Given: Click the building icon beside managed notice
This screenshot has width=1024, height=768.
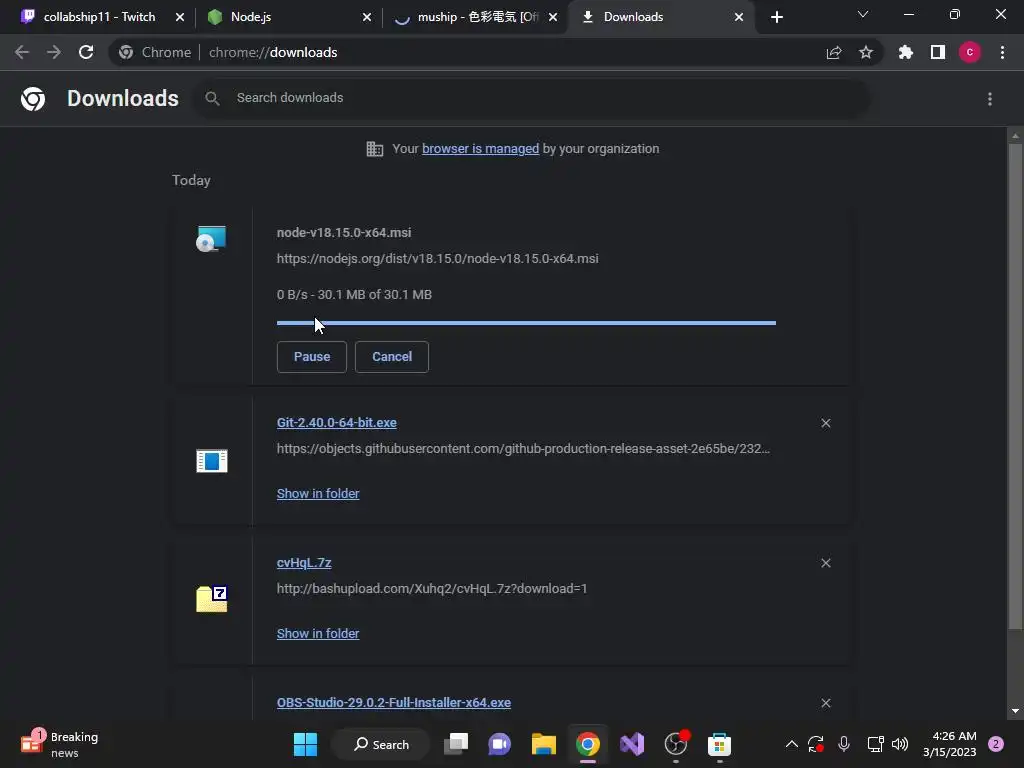Looking at the screenshot, I should click(x=375, y=149).
